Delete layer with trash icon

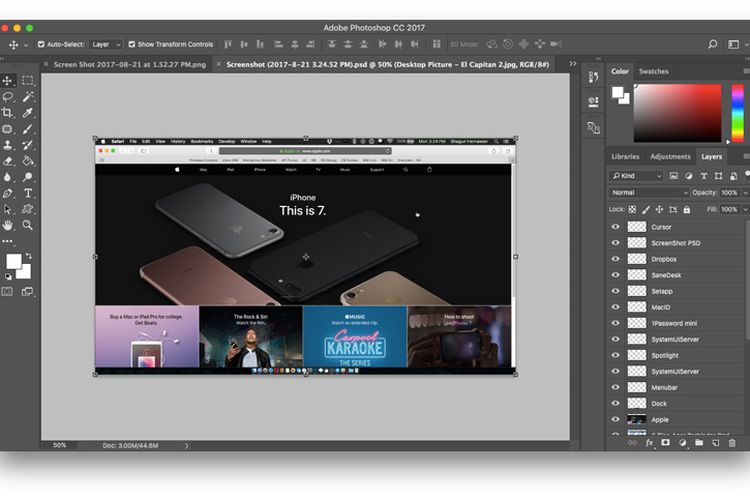pyautogui.click(x=732, y=443)
